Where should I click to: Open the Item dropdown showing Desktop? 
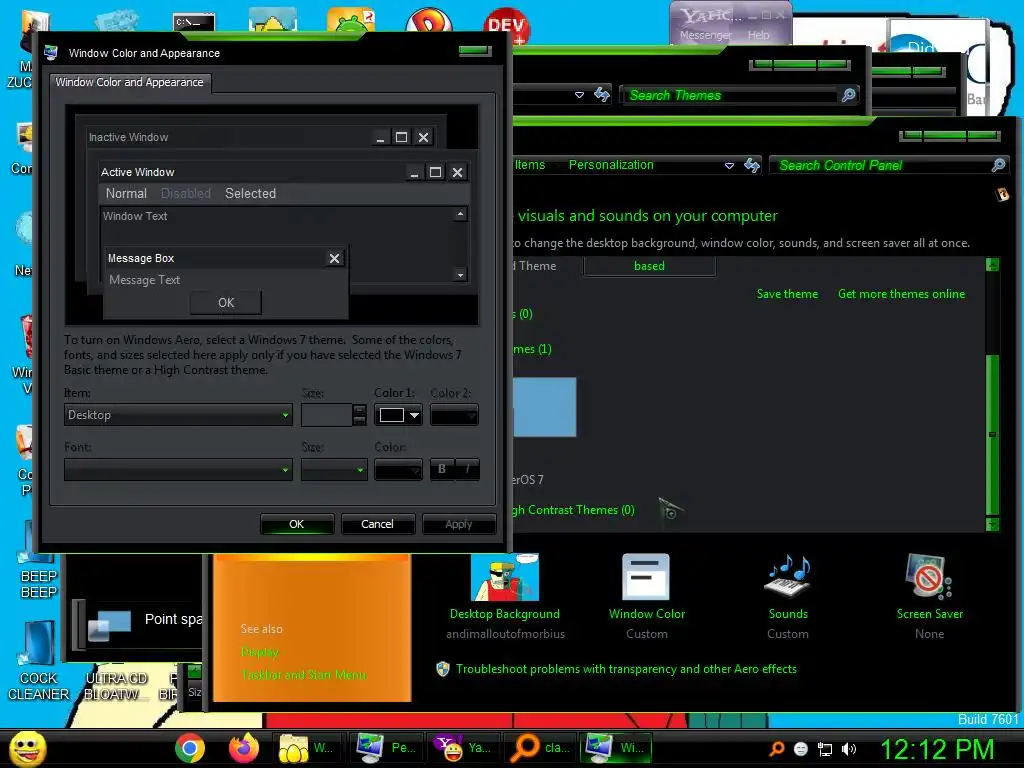[x=178, y=415]
